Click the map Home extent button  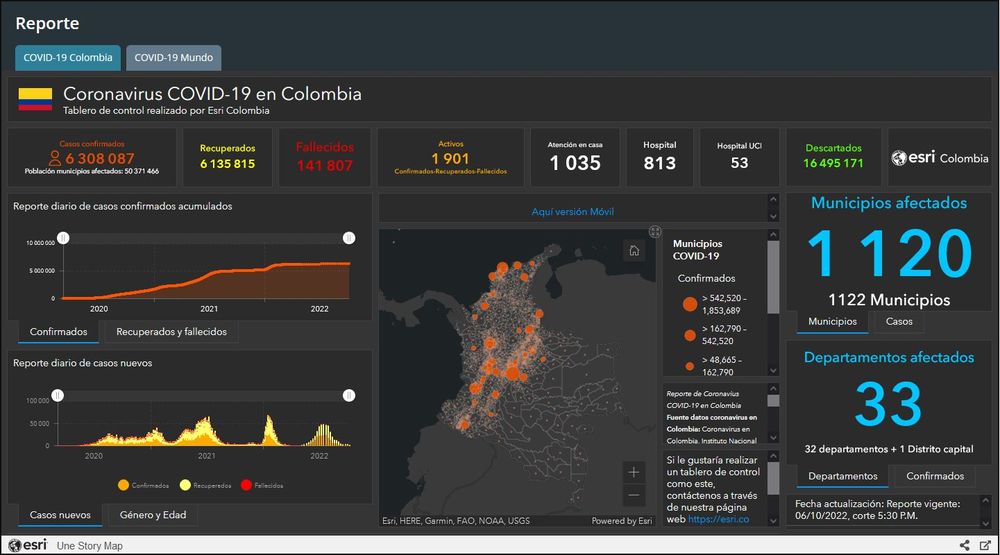pyautogui.click(x=634, y=251)
